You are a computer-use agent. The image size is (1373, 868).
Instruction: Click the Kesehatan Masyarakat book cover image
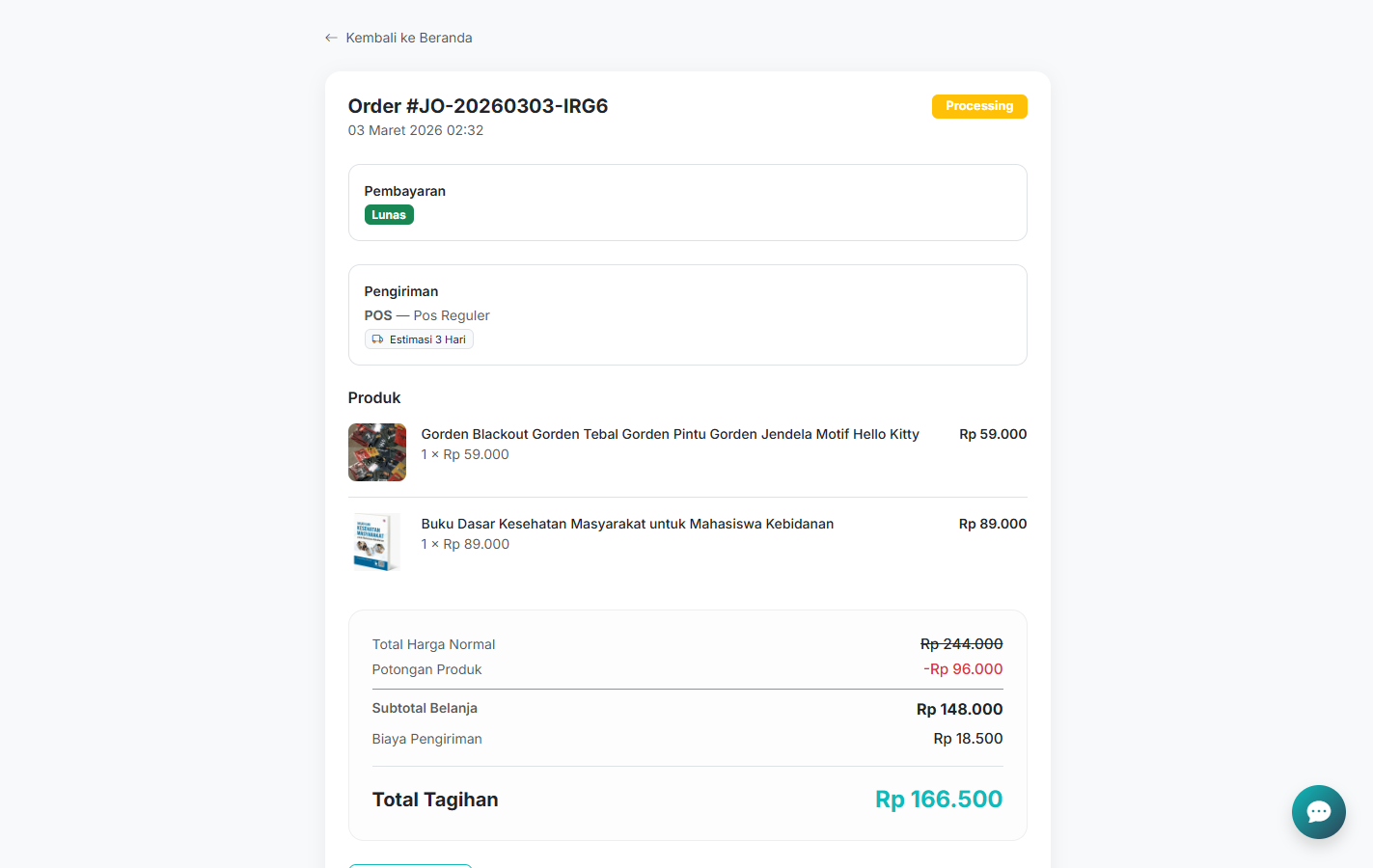click(x=377, y=541)
